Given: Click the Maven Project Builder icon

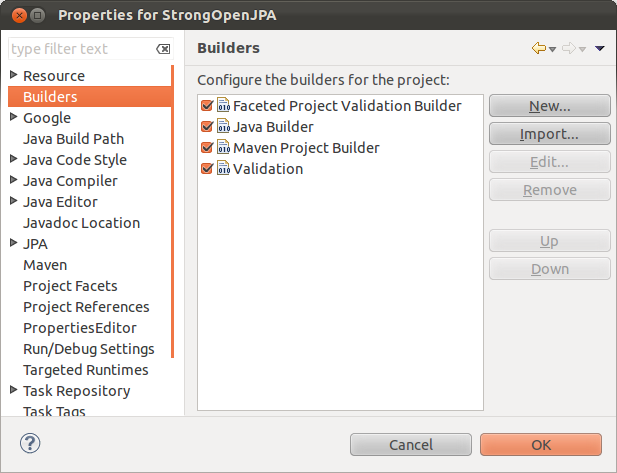Looking at the screenshot, I should [224, 148].
